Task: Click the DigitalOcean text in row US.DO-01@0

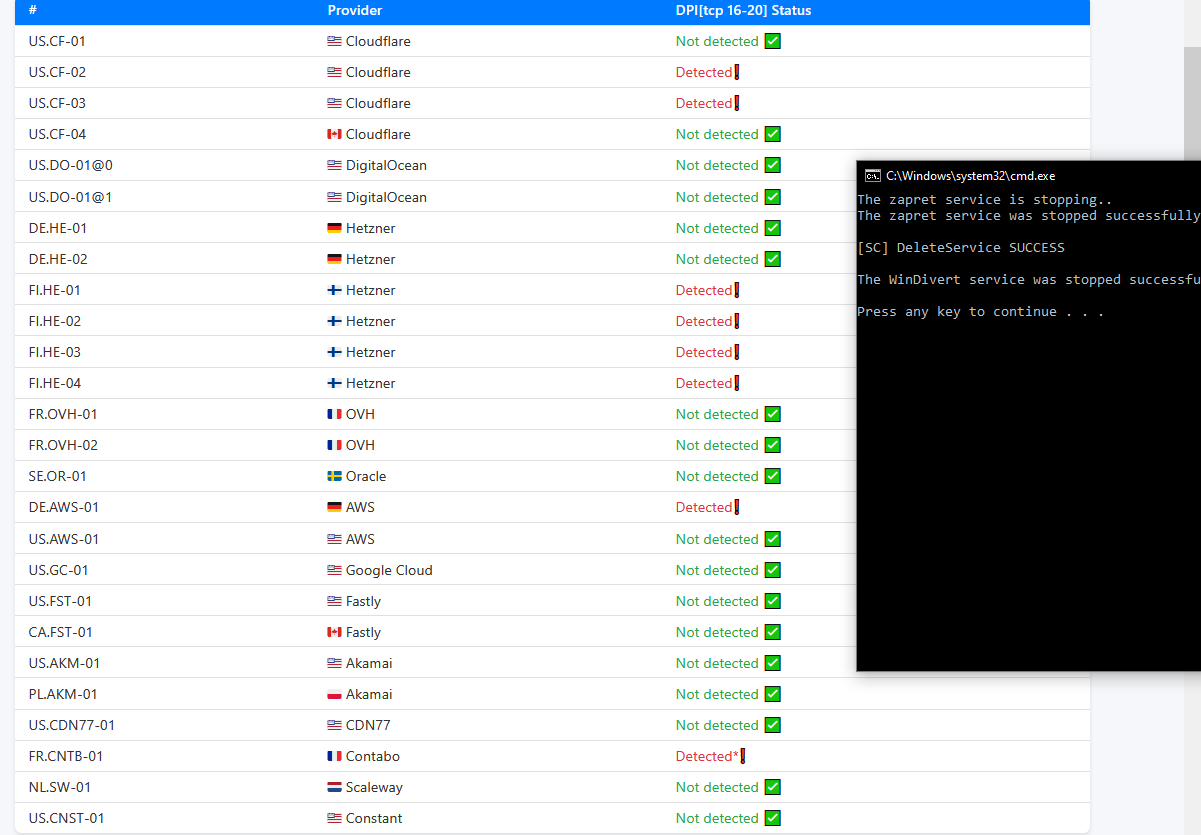Action: (386, 165)
